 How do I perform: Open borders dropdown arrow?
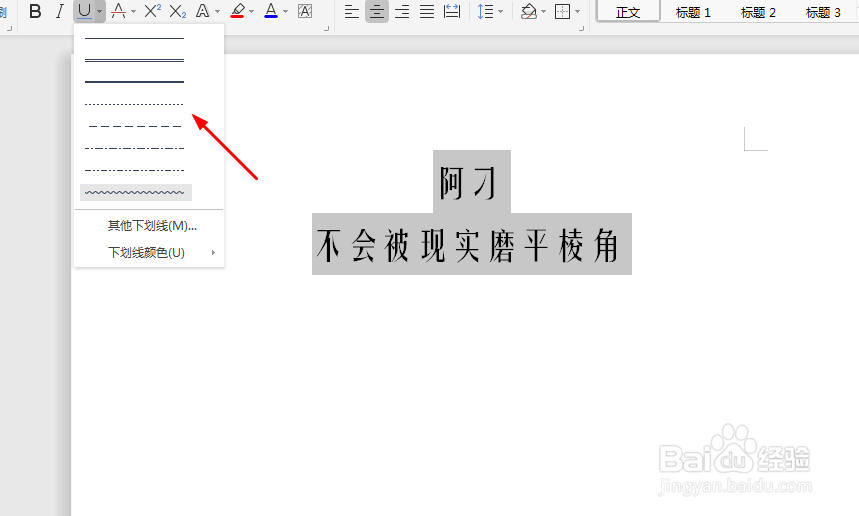[x=577, y=12]
